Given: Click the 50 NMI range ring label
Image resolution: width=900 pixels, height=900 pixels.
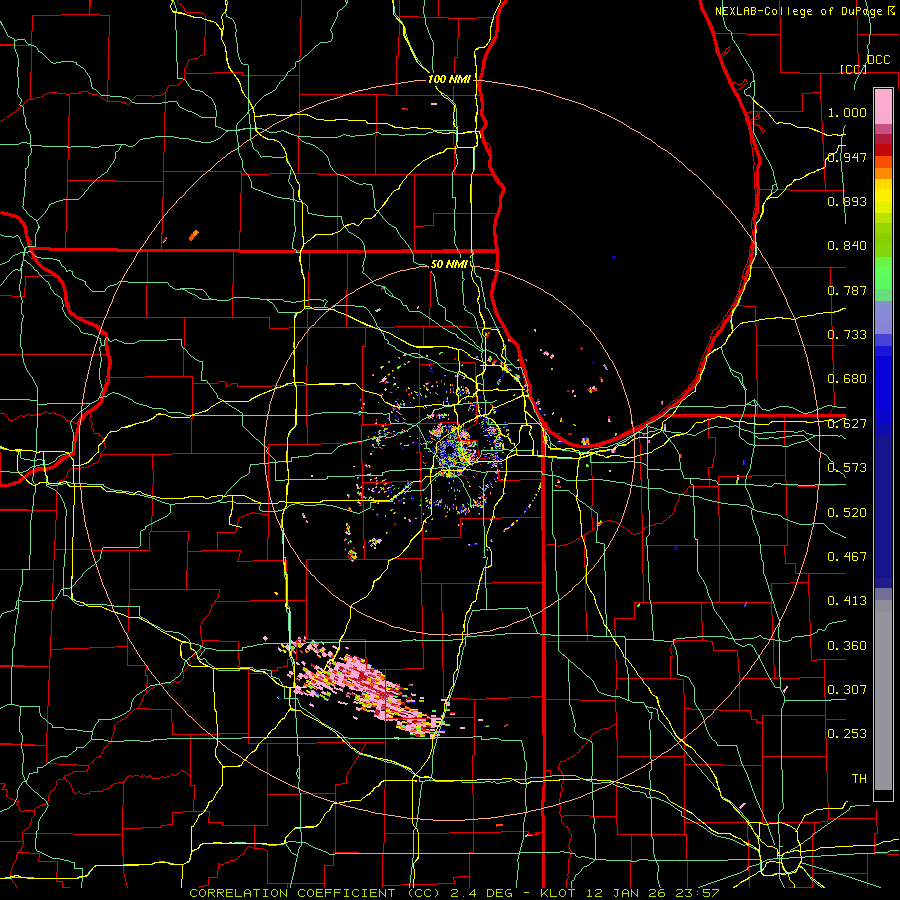Looking at the screenshot, I should (448, 264).
